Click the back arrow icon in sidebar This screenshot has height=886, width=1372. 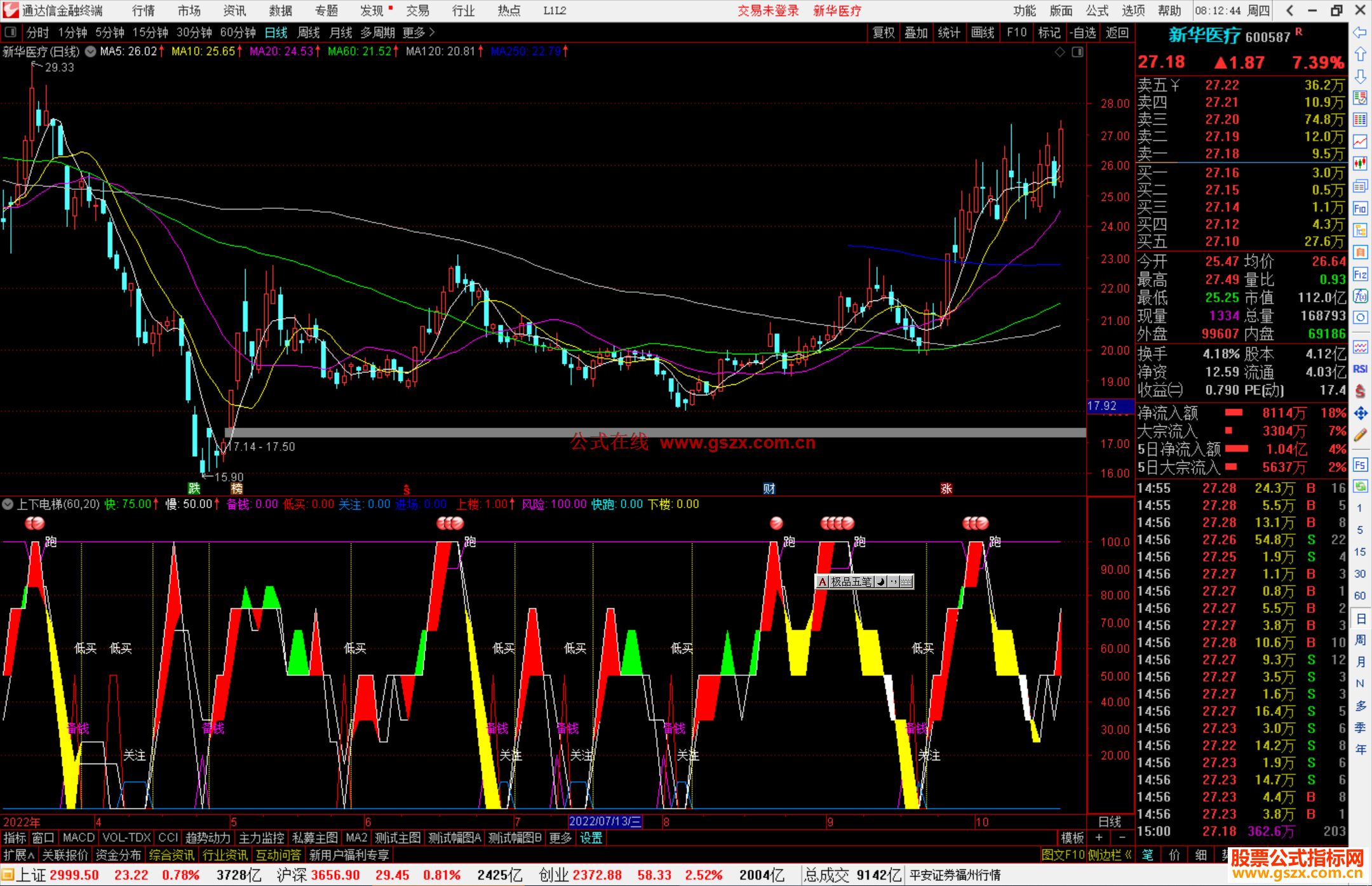coord(1360,32)
